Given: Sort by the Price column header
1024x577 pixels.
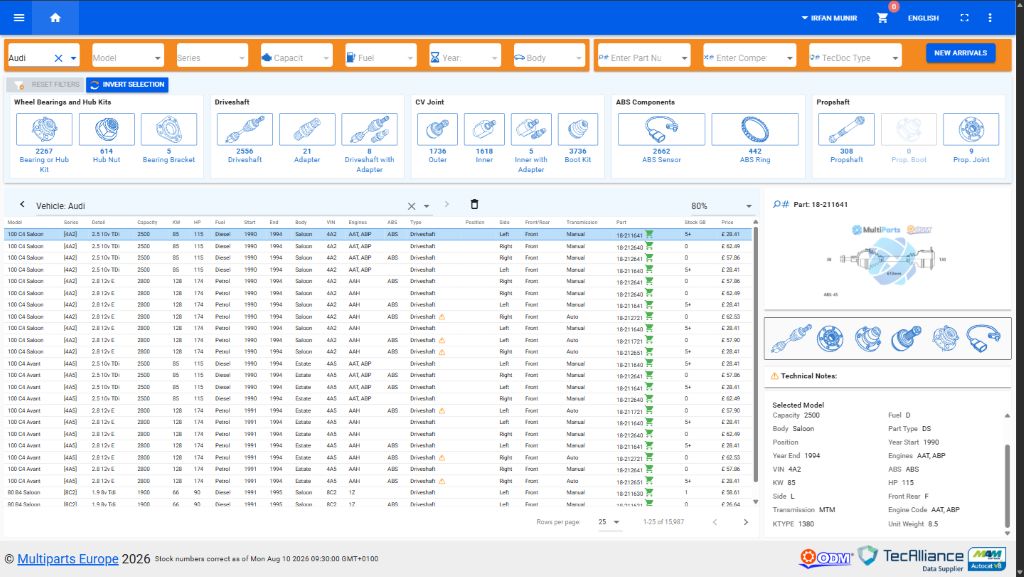Looking at the screenshot, I should point(728,222).
